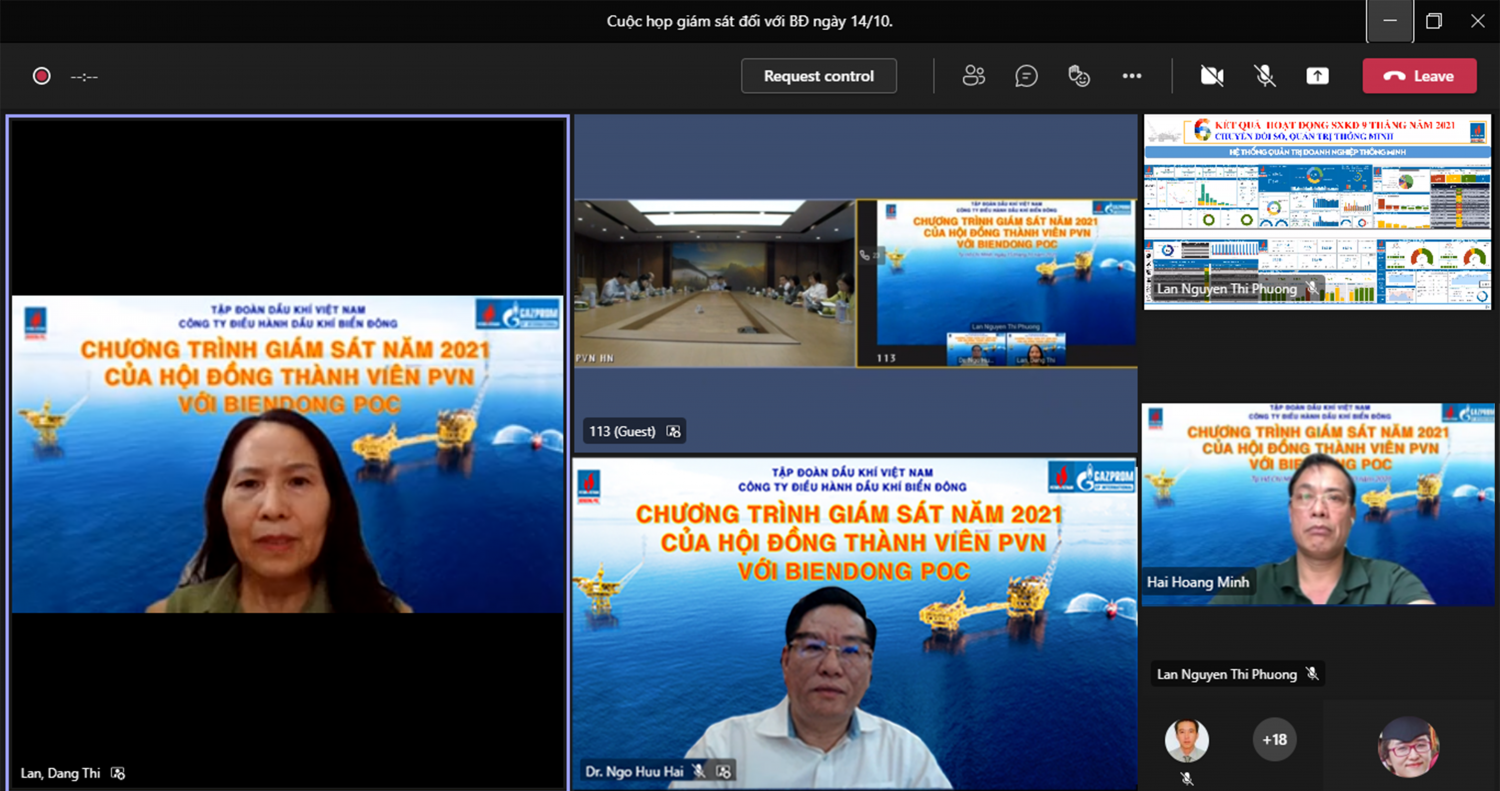
Task: Open the shared dashboard thumbnail from Lan Nguyen Thi Phuong
Action: 1317,211
